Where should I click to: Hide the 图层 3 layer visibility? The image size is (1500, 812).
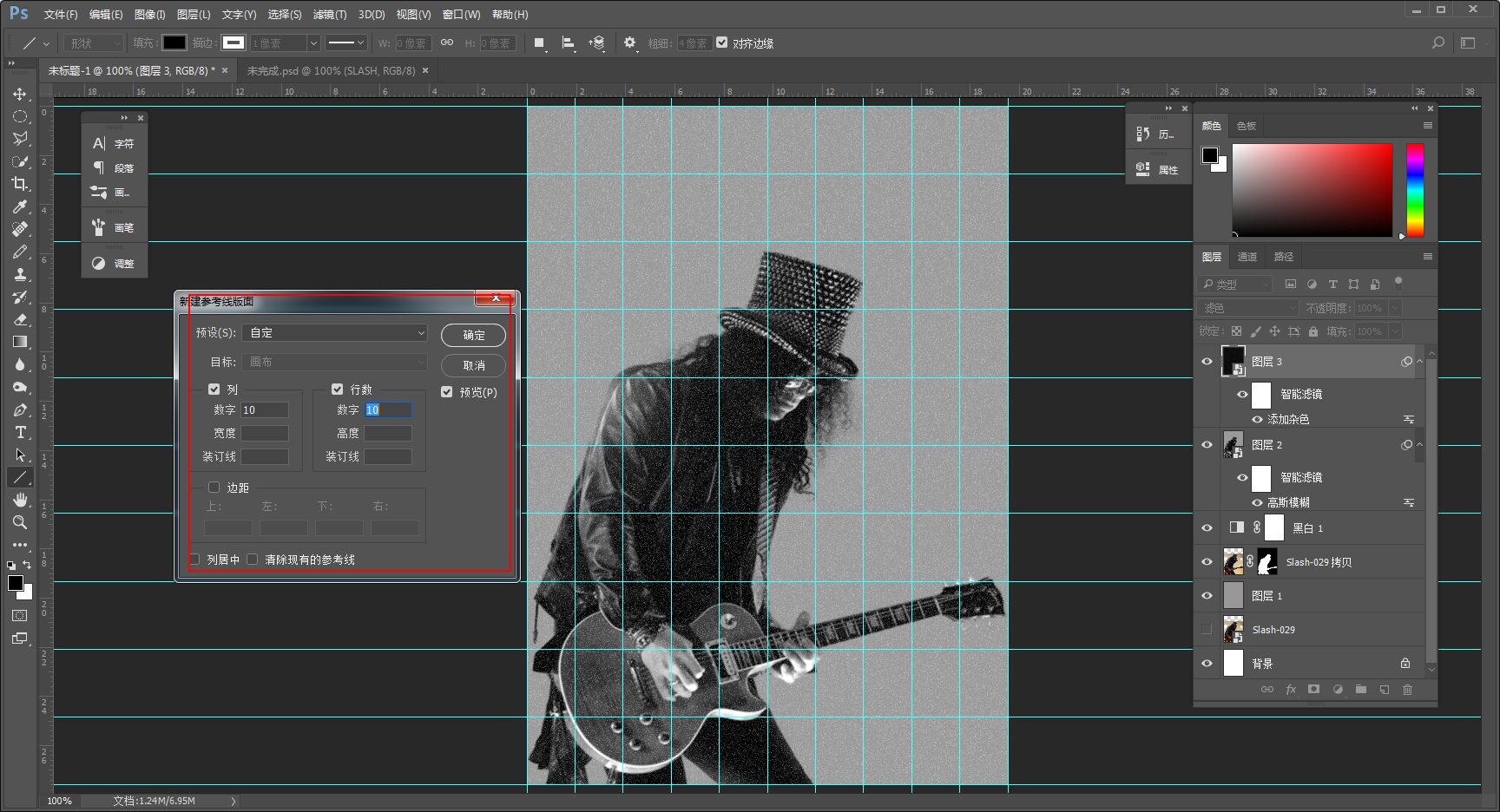coord(1207,362)
